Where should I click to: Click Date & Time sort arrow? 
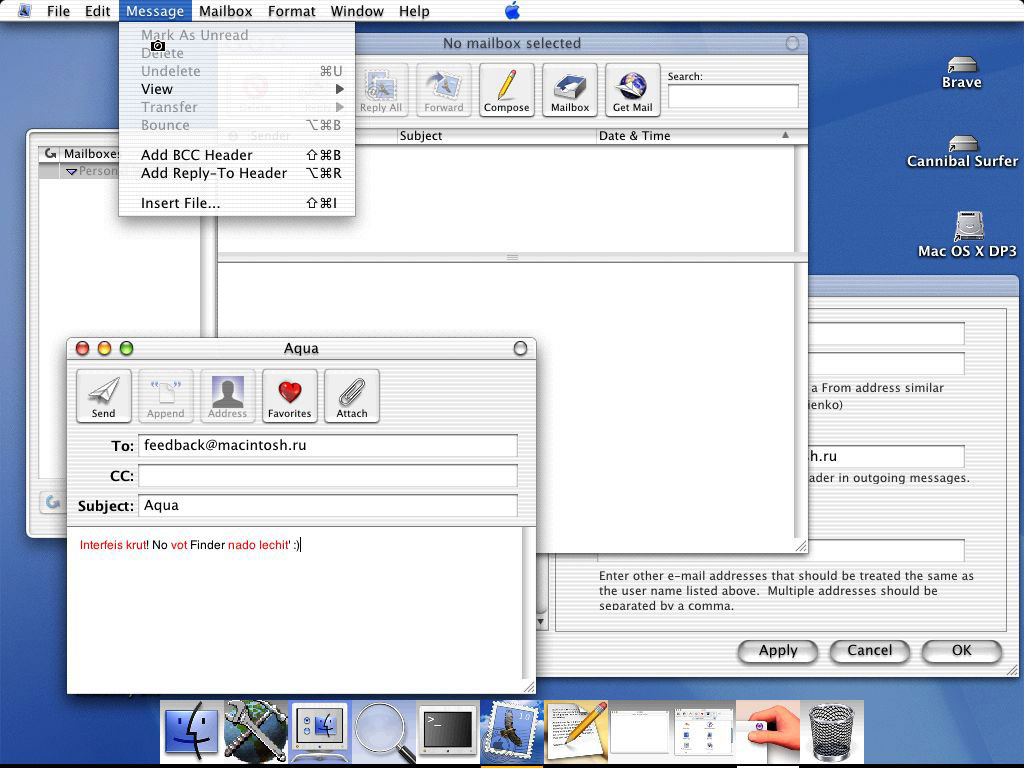click(x=785, y=135)
